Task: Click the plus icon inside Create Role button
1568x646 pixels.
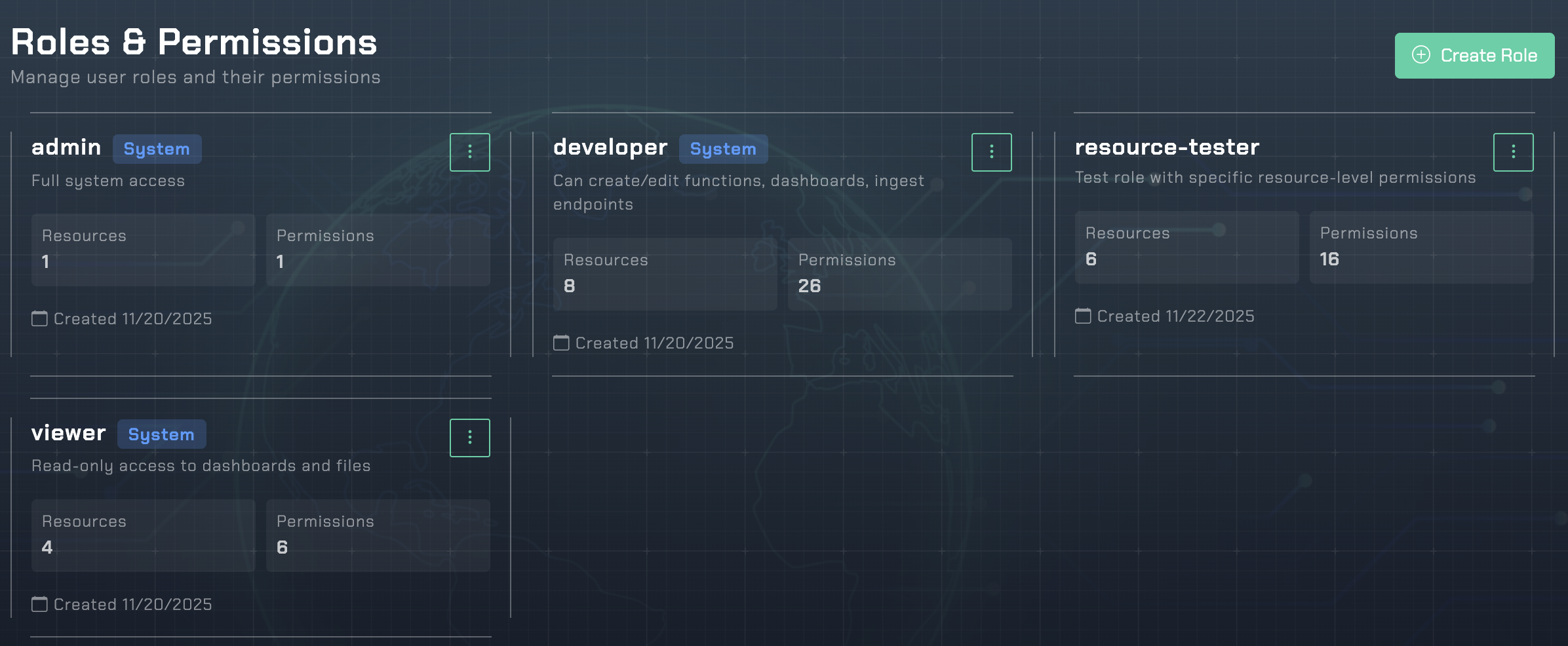Action: [x=1421, y=56]
